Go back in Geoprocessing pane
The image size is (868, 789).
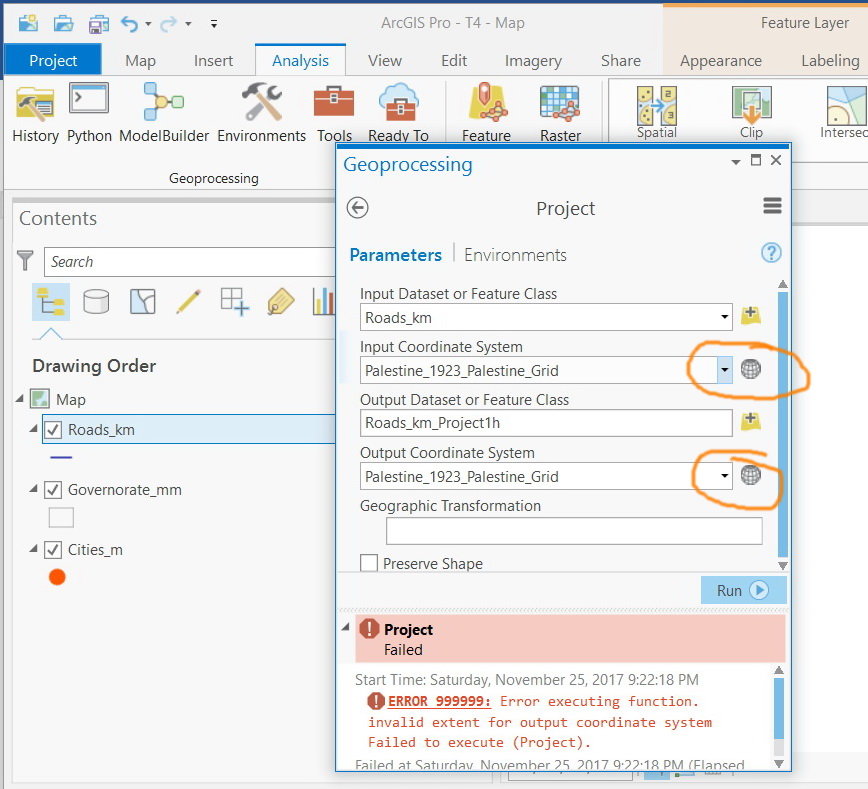[357, 208]
